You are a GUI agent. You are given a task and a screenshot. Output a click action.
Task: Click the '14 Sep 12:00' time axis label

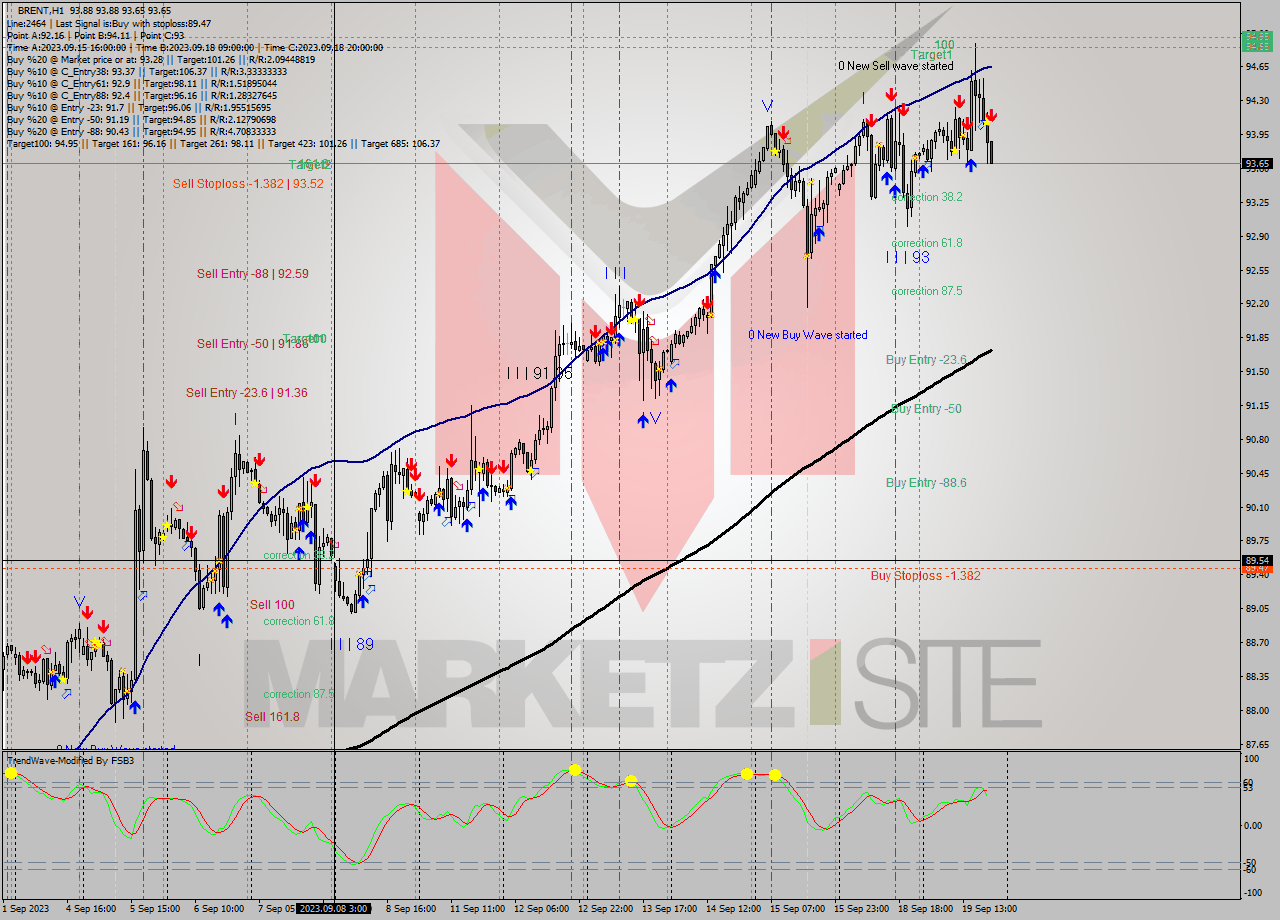[733, 908]
